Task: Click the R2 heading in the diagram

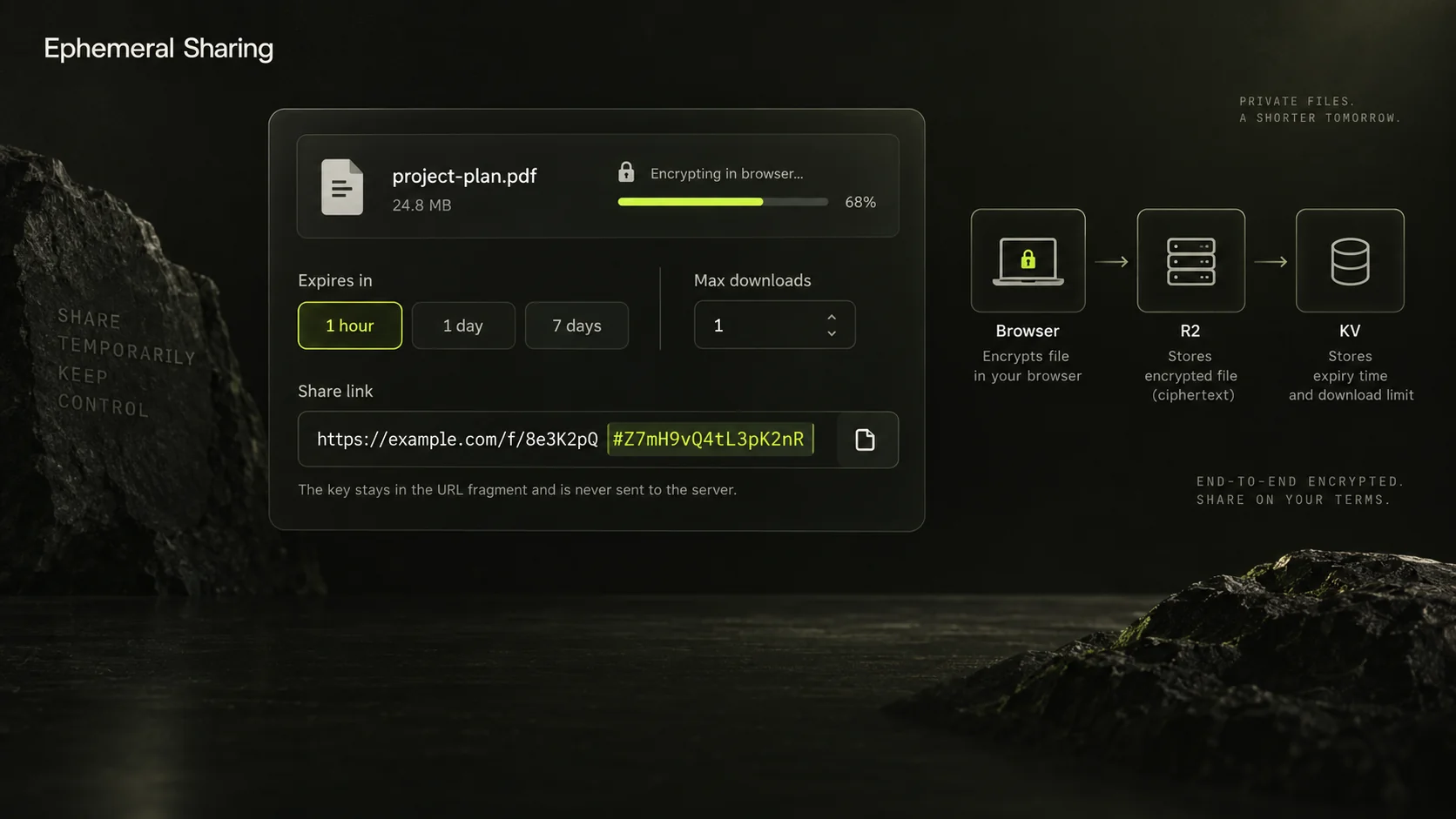Action: (x=1190, y=331)
